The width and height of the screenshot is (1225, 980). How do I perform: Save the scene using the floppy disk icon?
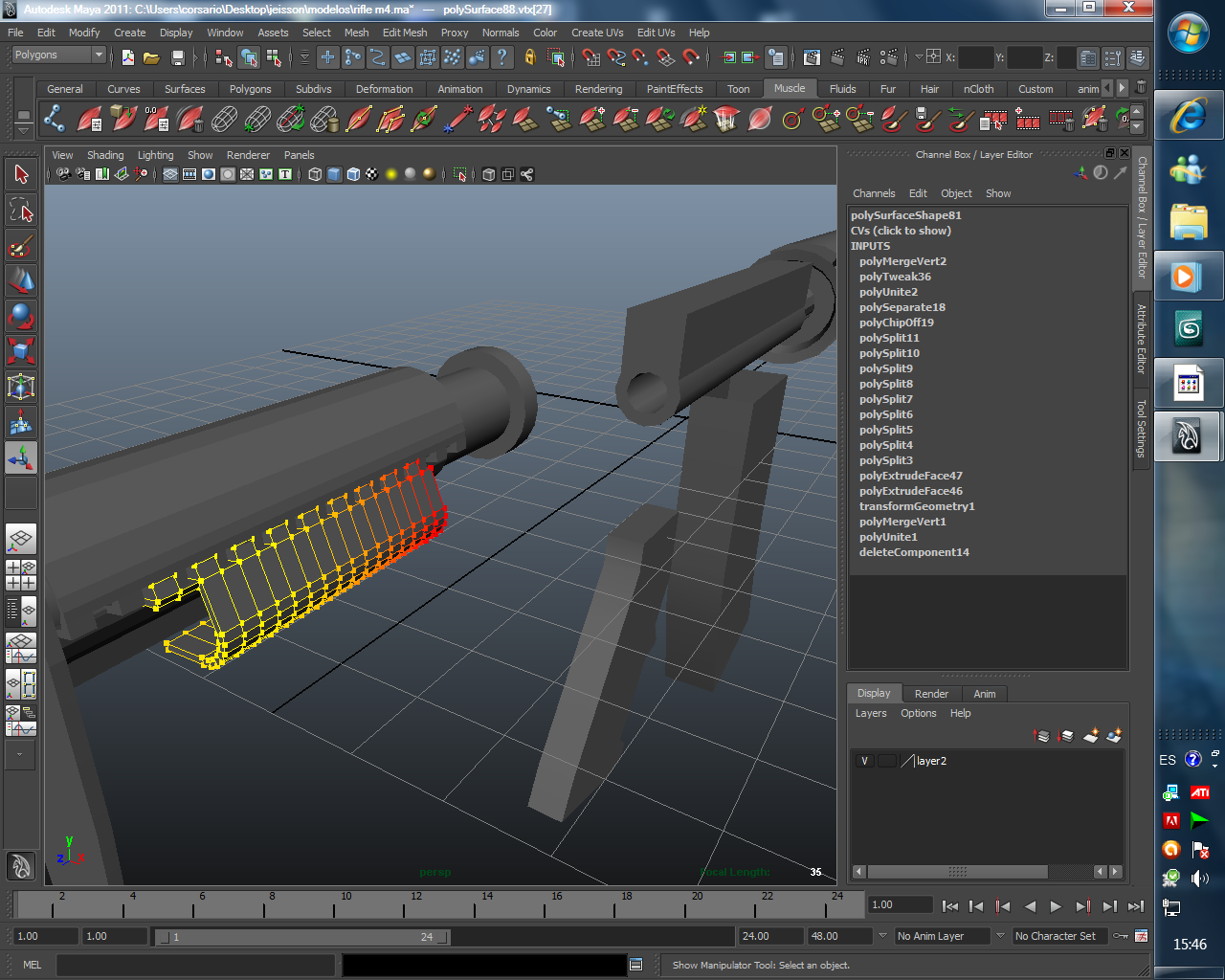(x=177, y=57)
